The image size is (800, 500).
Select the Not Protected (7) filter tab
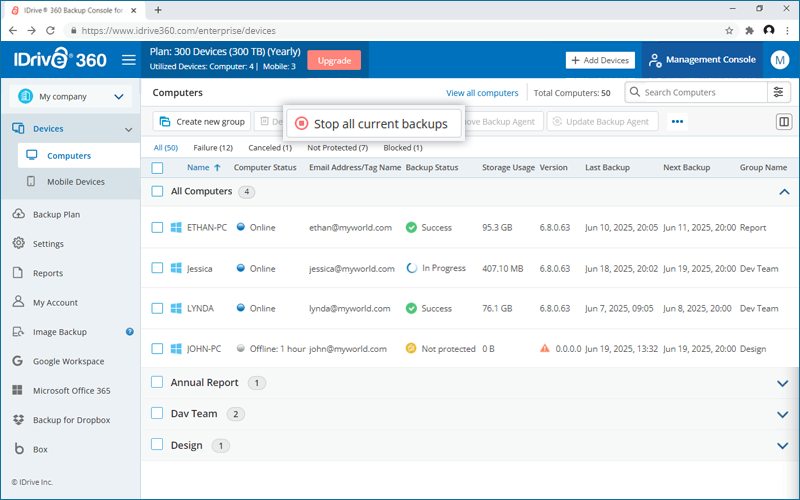coord(337,148)
